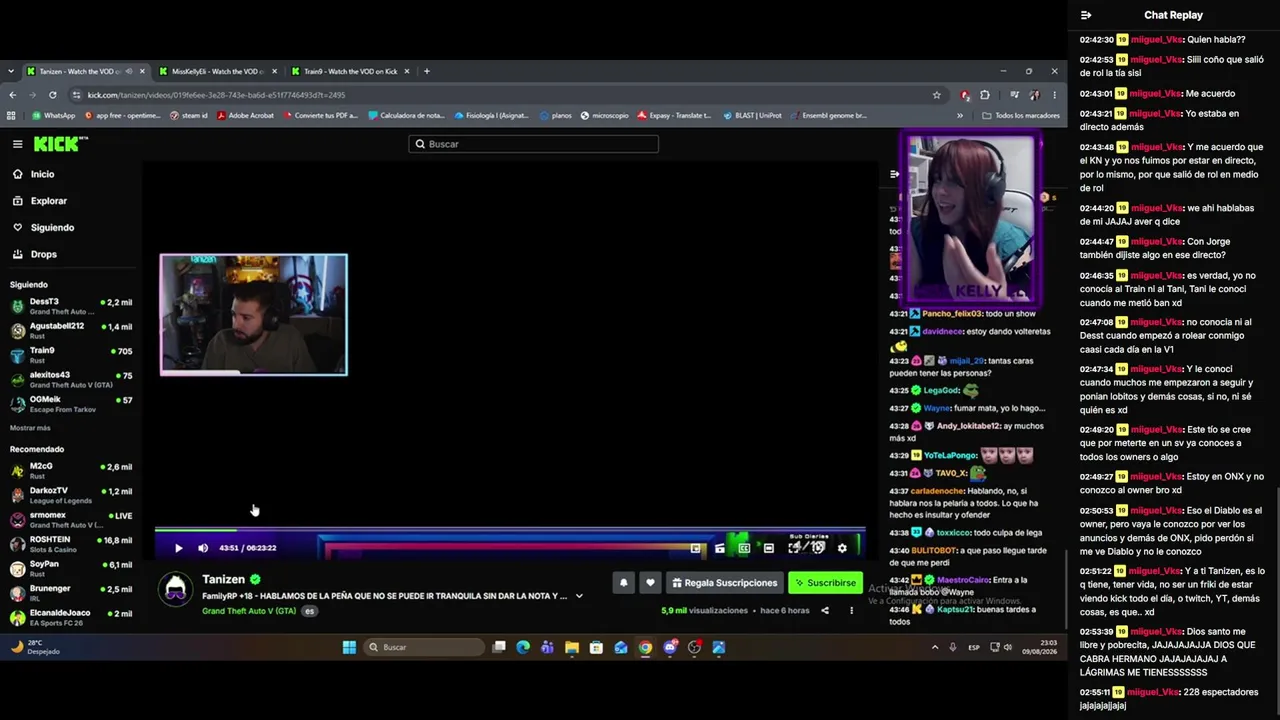Image resolution: width=1280 pixels, height=720 pixels.
Task: Toggle theater mode in video player
Action: coord(768,548)
